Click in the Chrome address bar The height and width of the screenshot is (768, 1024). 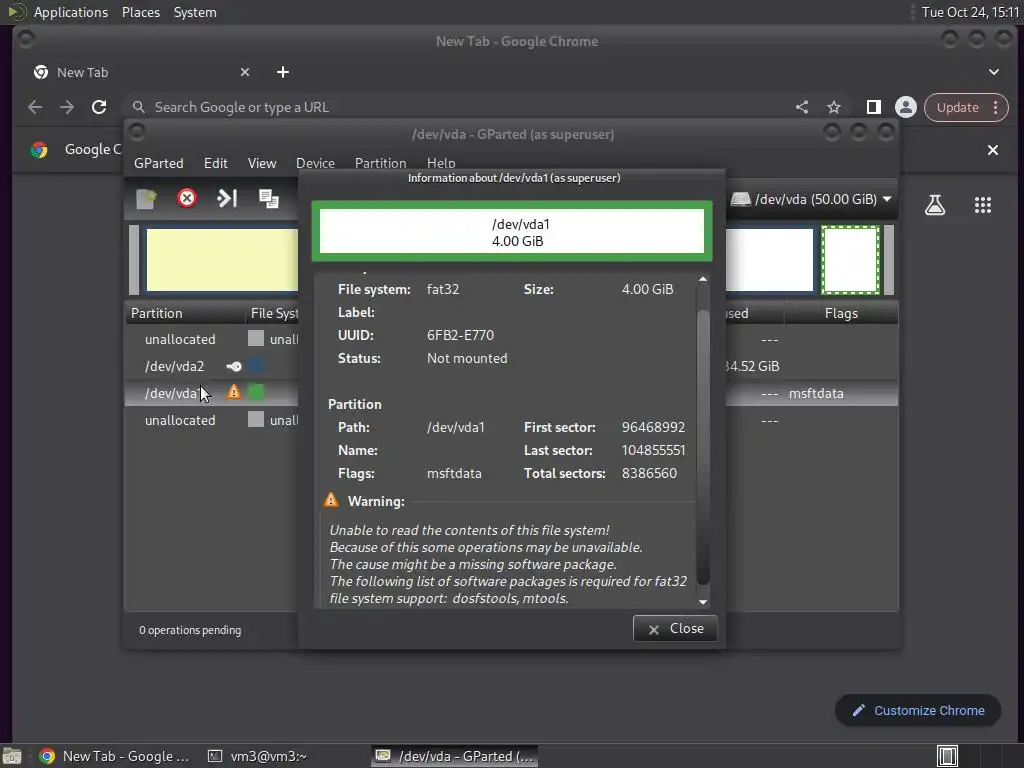[x=457, y=107]
